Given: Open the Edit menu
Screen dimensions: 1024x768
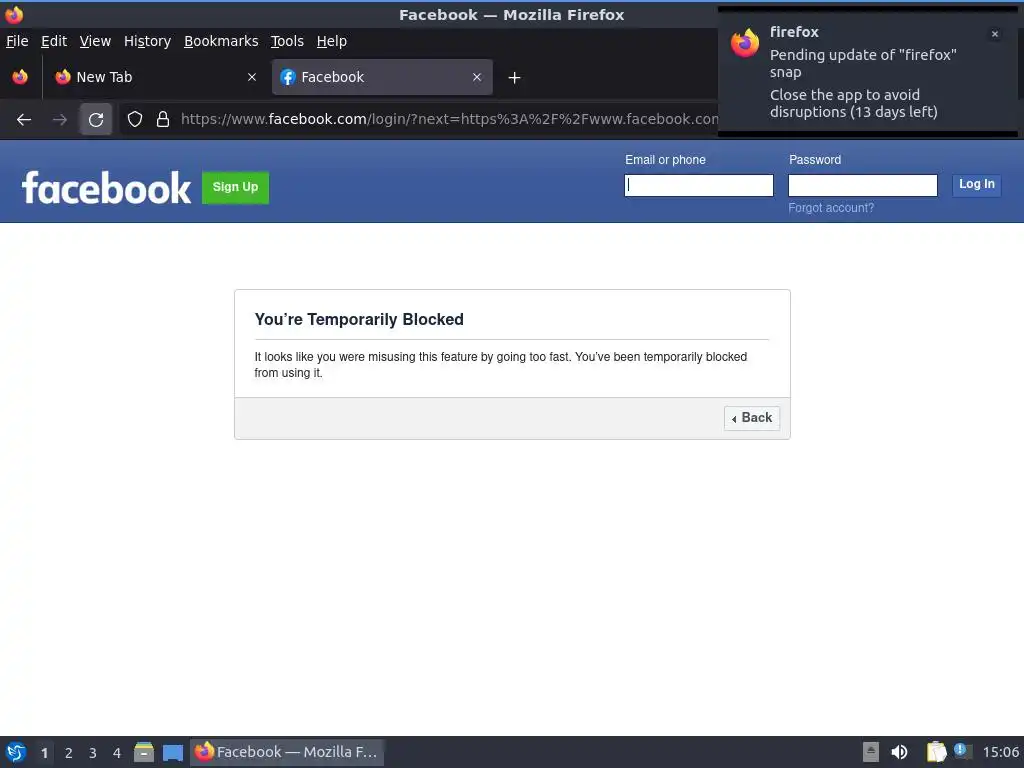Looking at the screenshot, I should tap(54, 41).
